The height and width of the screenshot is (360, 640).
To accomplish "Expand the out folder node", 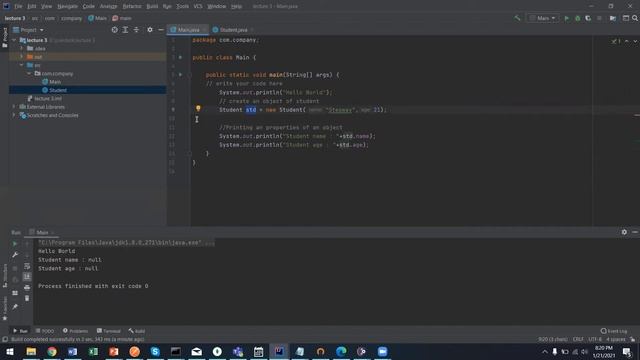I will (x=22, y=57).
